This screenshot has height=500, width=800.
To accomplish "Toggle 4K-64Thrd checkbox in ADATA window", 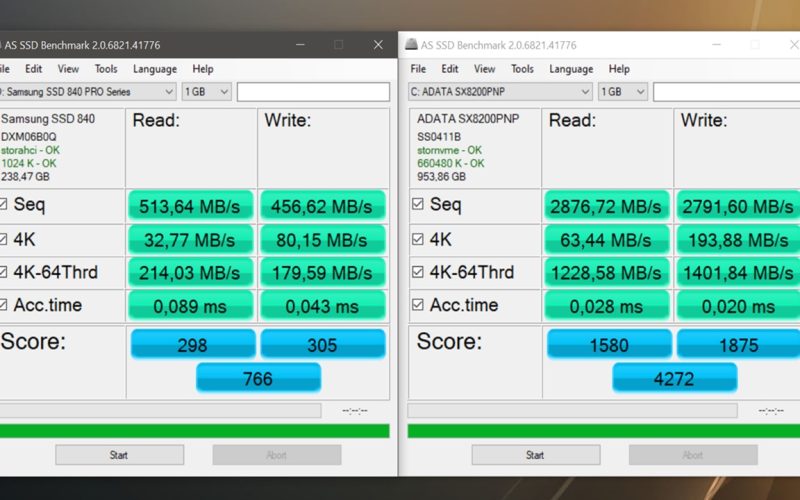I will [417, 272].
